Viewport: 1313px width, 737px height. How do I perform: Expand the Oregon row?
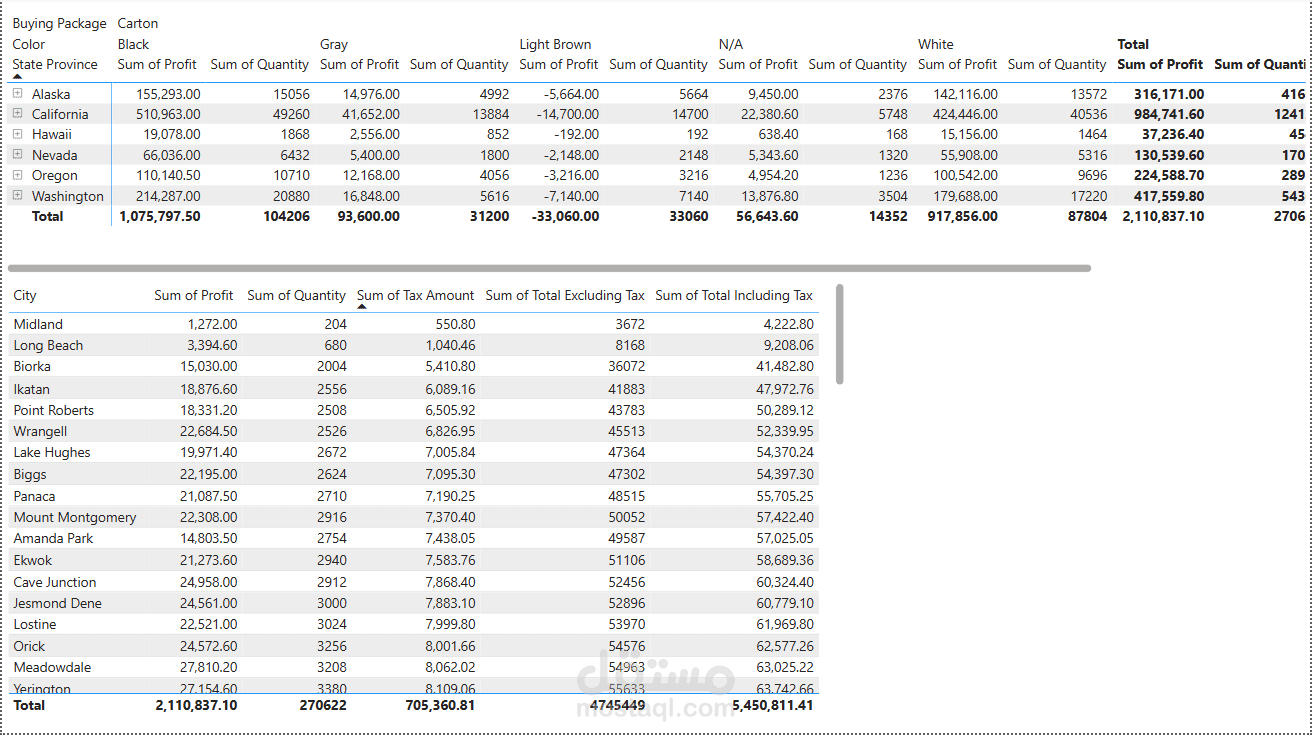pyautogui.click(x=17, y=175)
